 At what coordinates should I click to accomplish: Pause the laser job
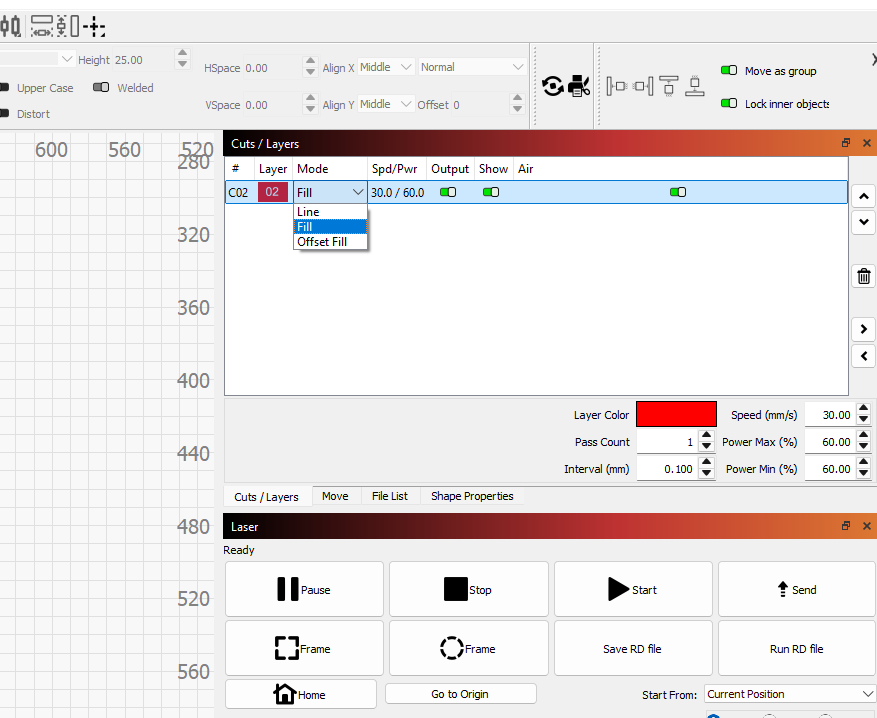point(304,590)
